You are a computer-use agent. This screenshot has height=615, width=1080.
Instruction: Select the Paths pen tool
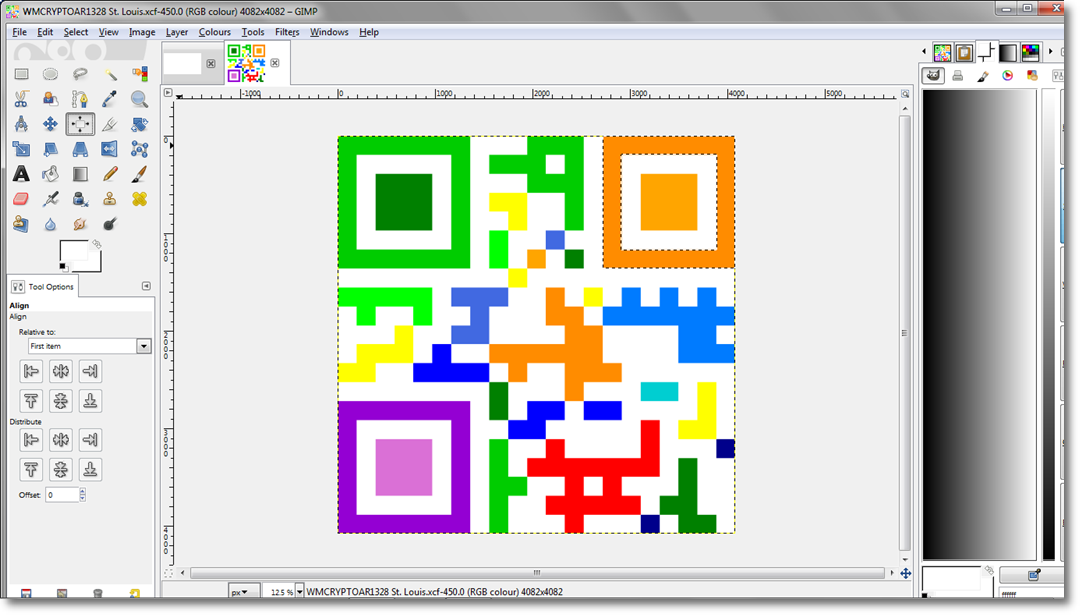click(80, 99)
